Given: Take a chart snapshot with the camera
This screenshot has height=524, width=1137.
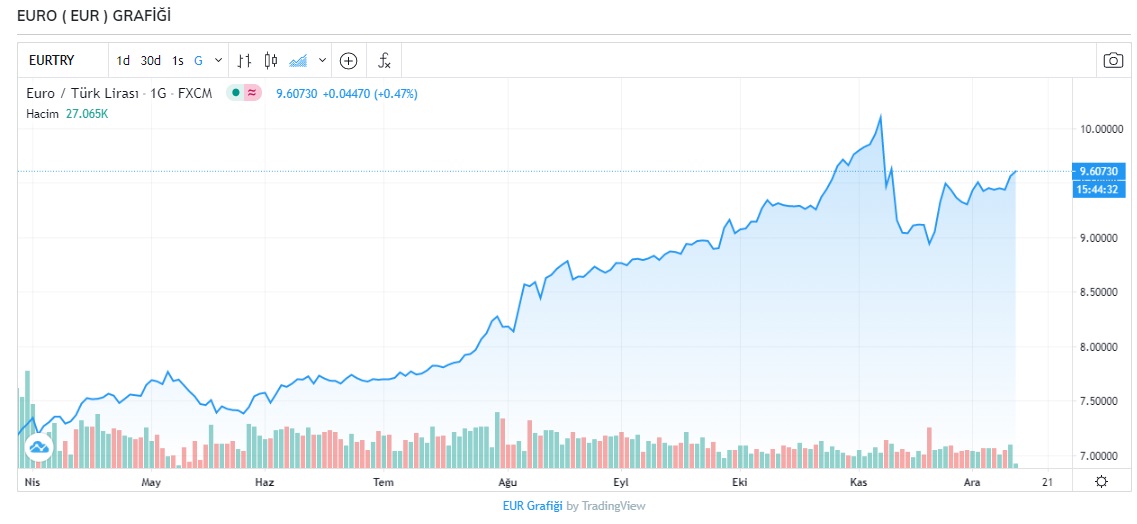Looking at the screenshot, I should (x=1113, y=60).
